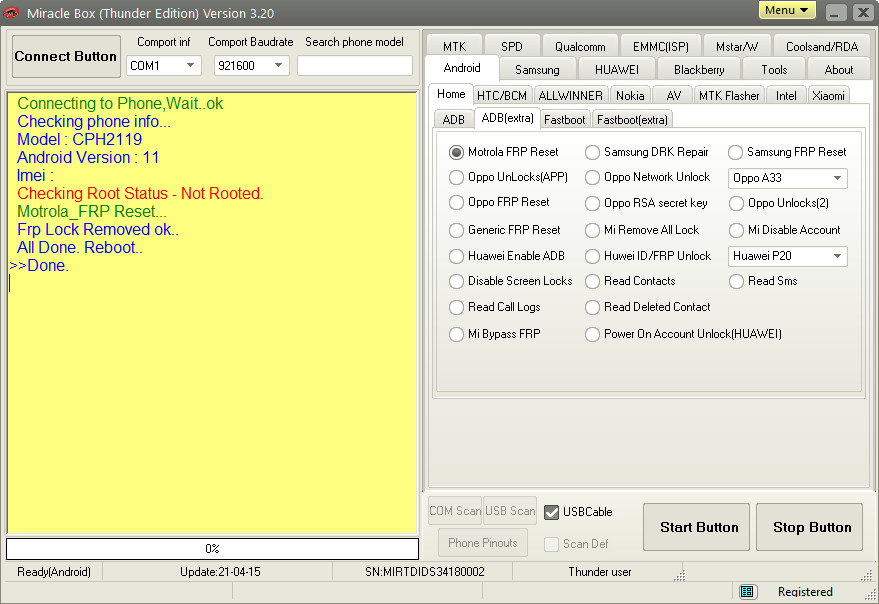Focus the Search phone model field
Screen dimensions: 879x604
355,66
